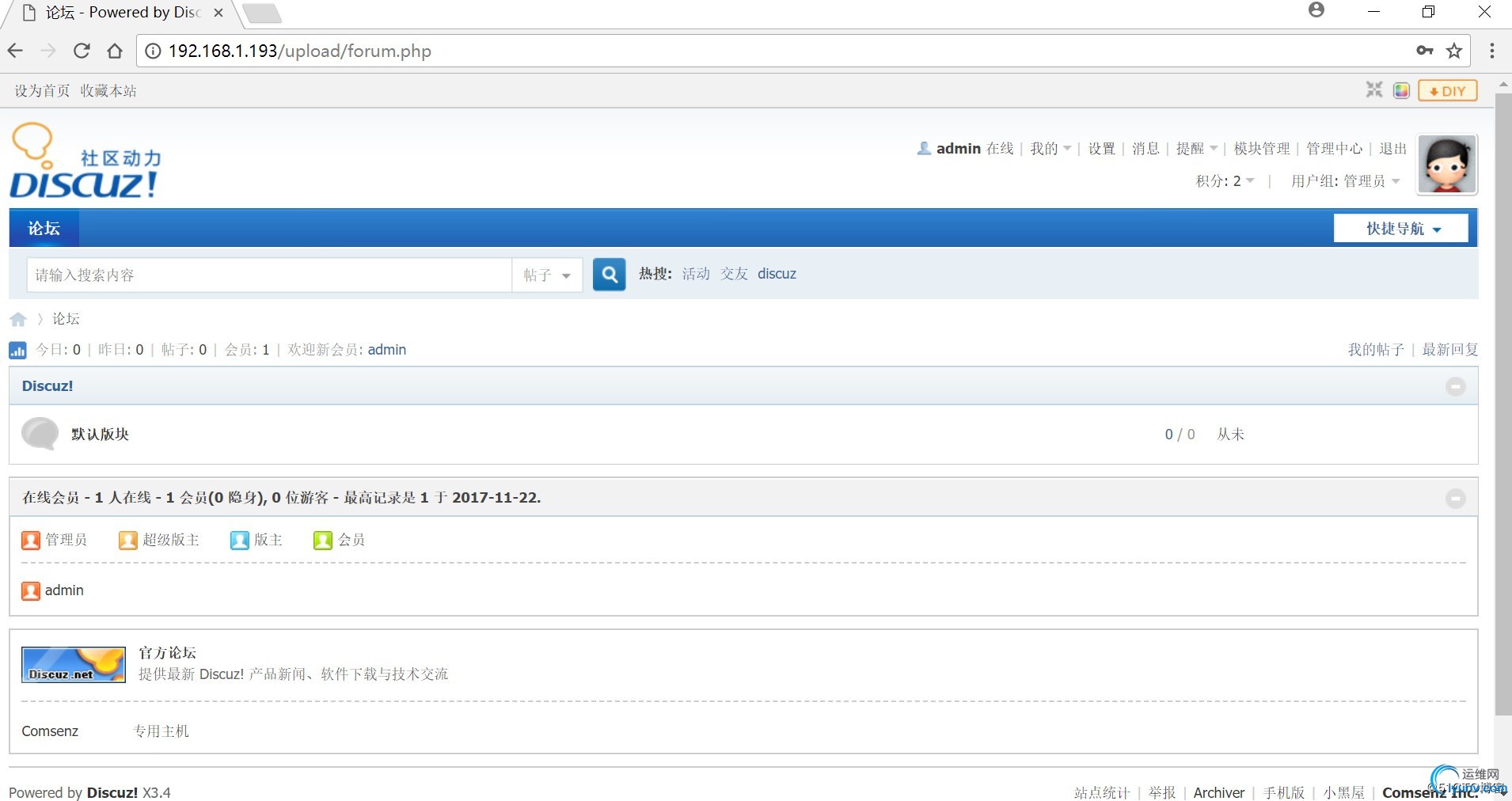The width and height of the screenshot is (1512, 801).
Task: Close the 论坛 browser tab
Action: click(x=218, y=13)
